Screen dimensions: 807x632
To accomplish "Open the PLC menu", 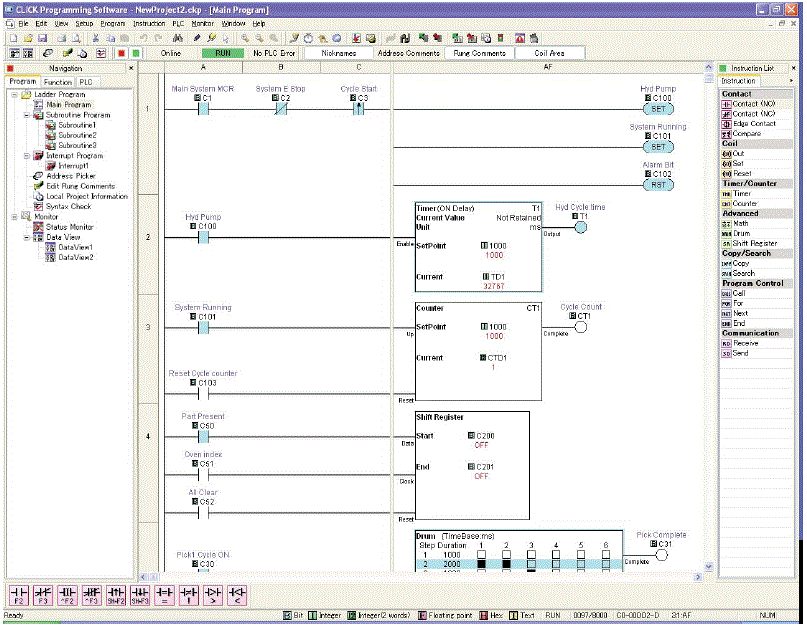I will [x=178, y=22].
